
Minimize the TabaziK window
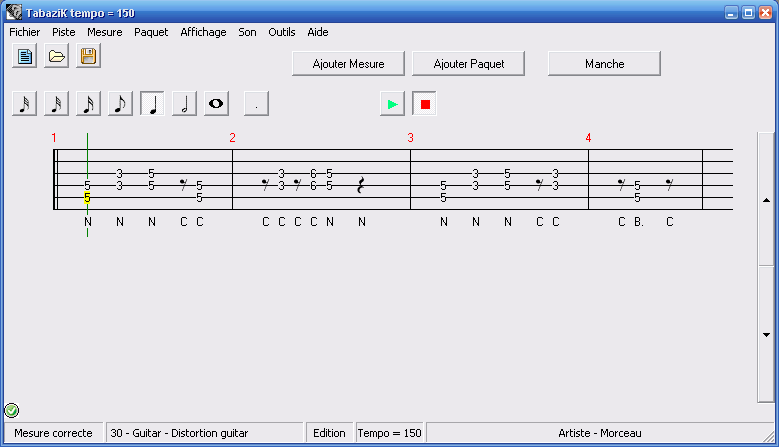[731, 13]
